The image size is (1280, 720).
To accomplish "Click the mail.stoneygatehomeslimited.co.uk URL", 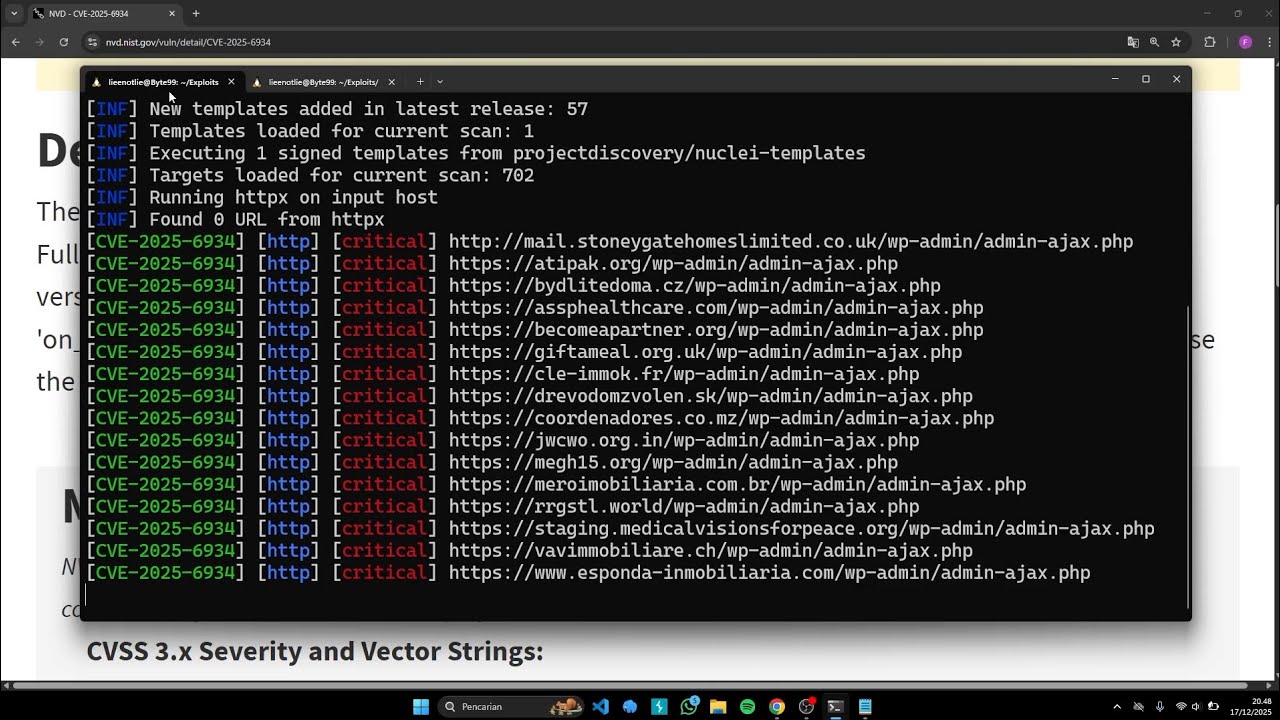I will tap(791, 242).
